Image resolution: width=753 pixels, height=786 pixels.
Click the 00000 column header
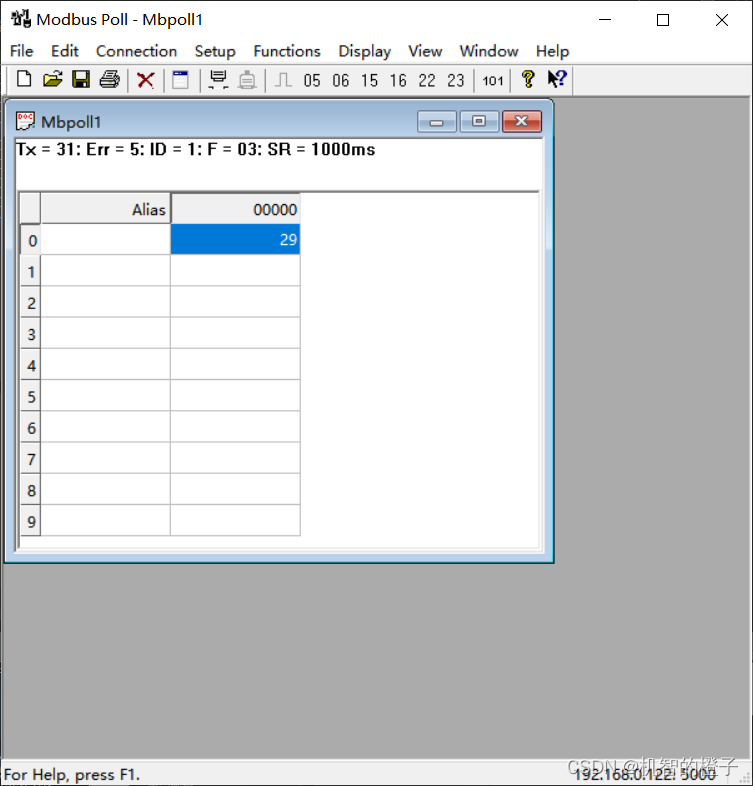click(x=236, y=209)
